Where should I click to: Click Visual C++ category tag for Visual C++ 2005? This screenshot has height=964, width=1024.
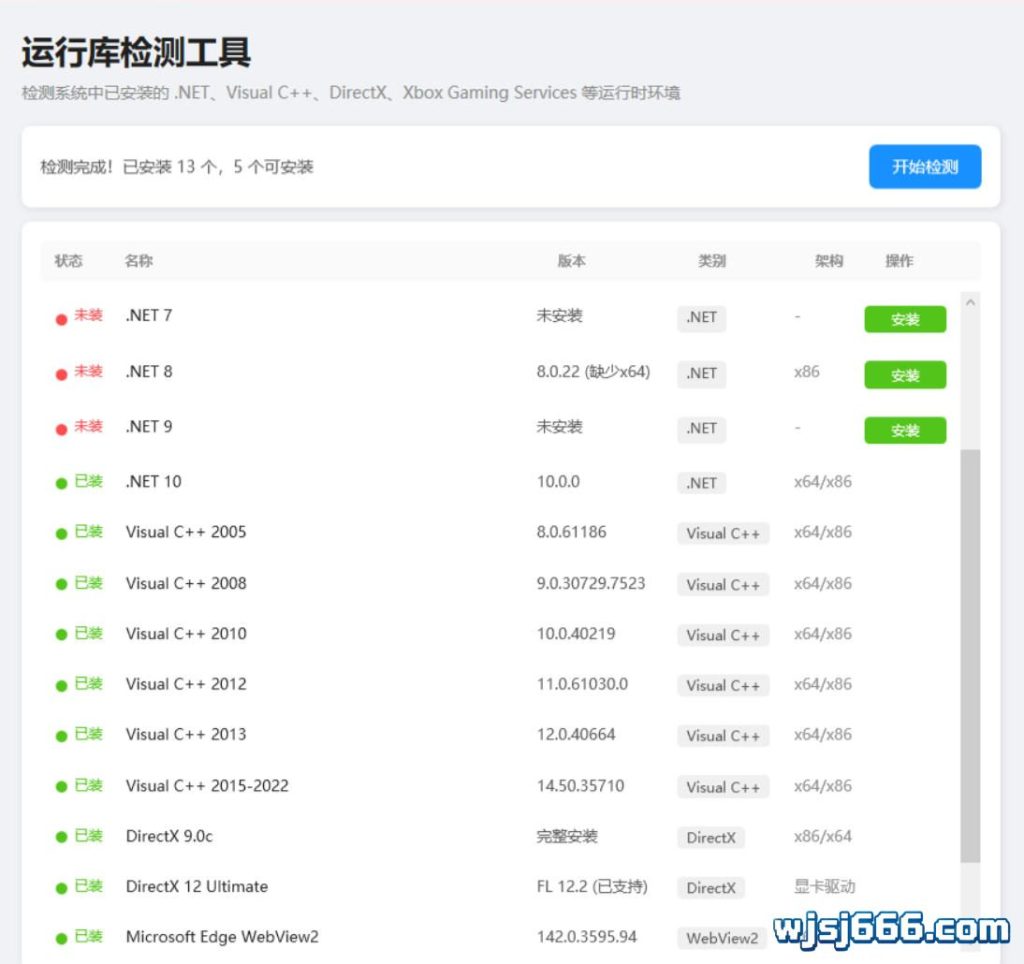point(723,534)
